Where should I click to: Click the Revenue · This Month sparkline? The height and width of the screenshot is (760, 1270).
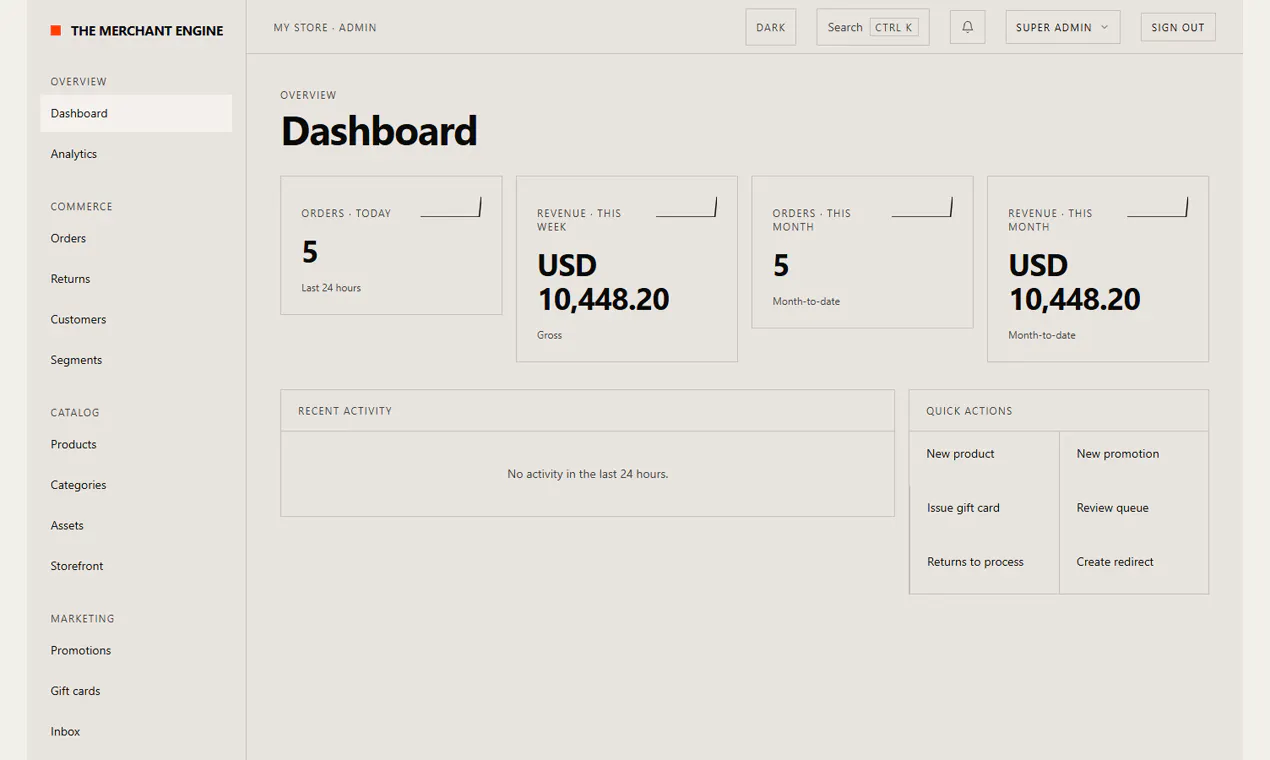1157,207
